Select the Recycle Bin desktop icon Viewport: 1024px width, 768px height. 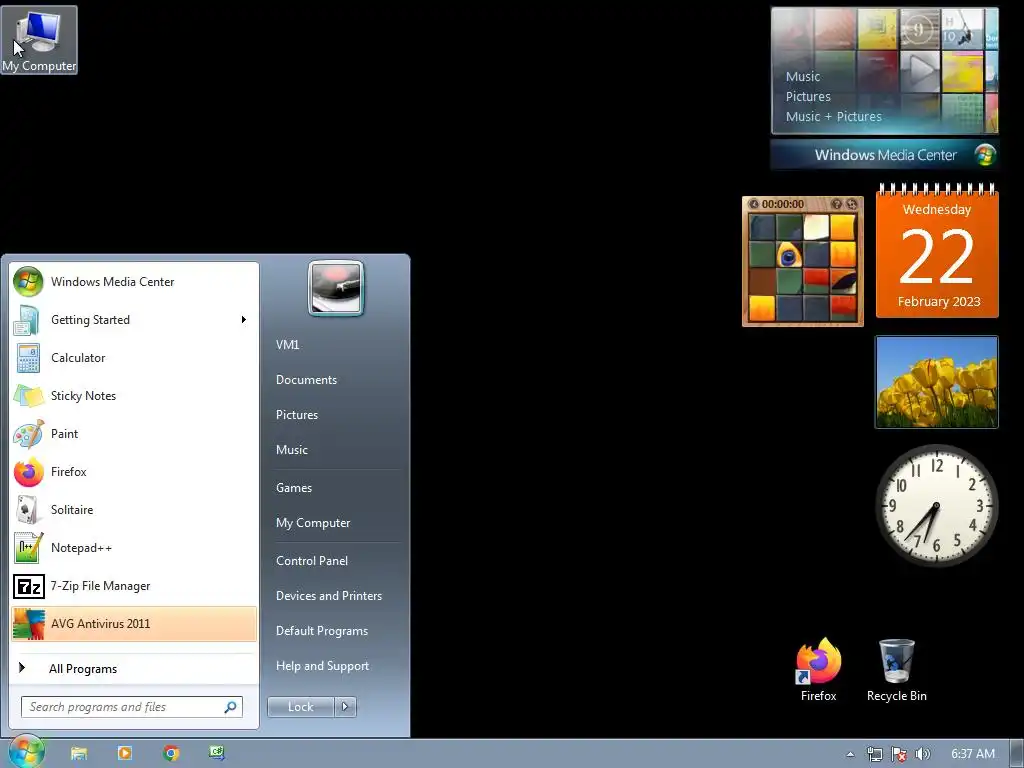pyautogui.click(x=897, y=670)
